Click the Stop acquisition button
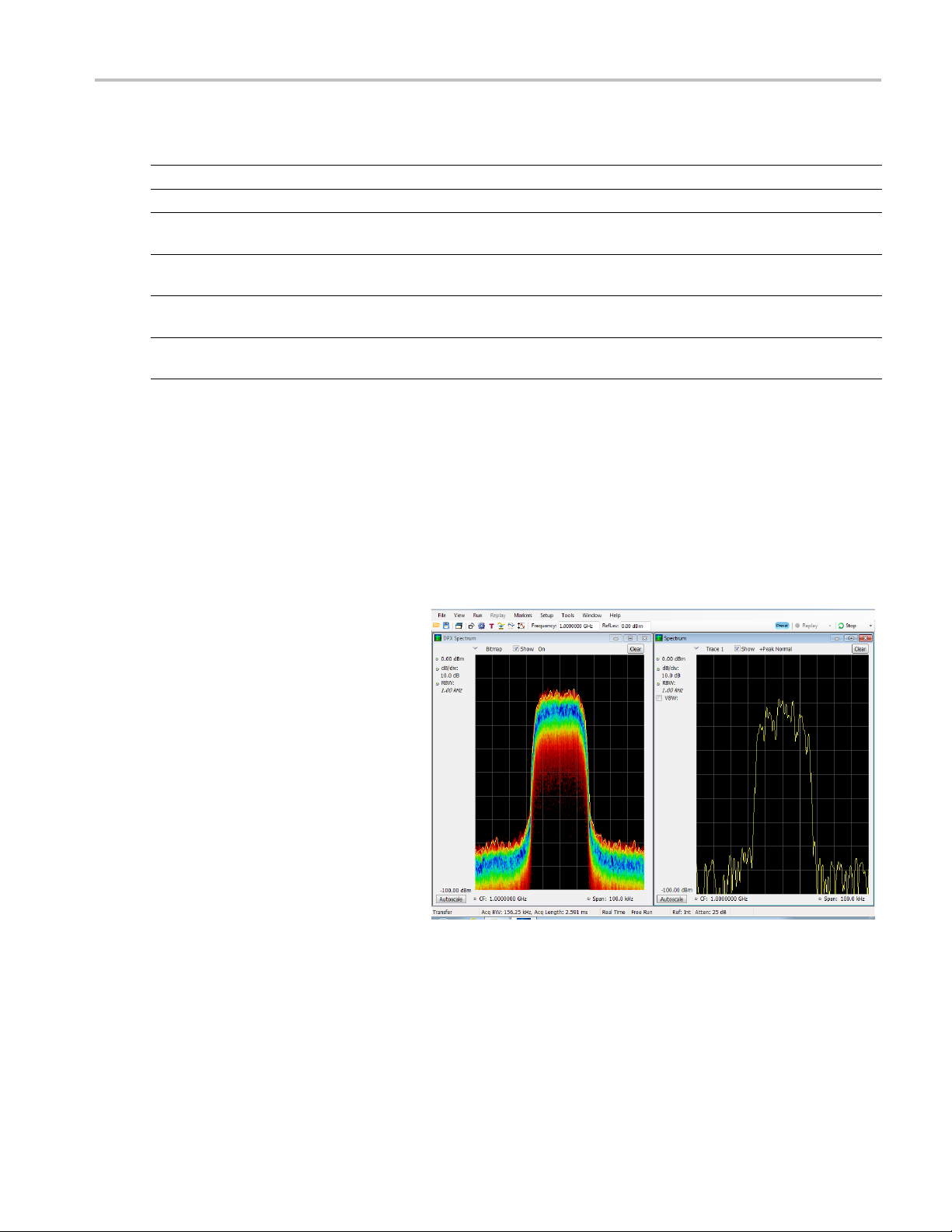The height and width of the screenshot is (1232, 952). pyautogui.click(x=848, y=626)
